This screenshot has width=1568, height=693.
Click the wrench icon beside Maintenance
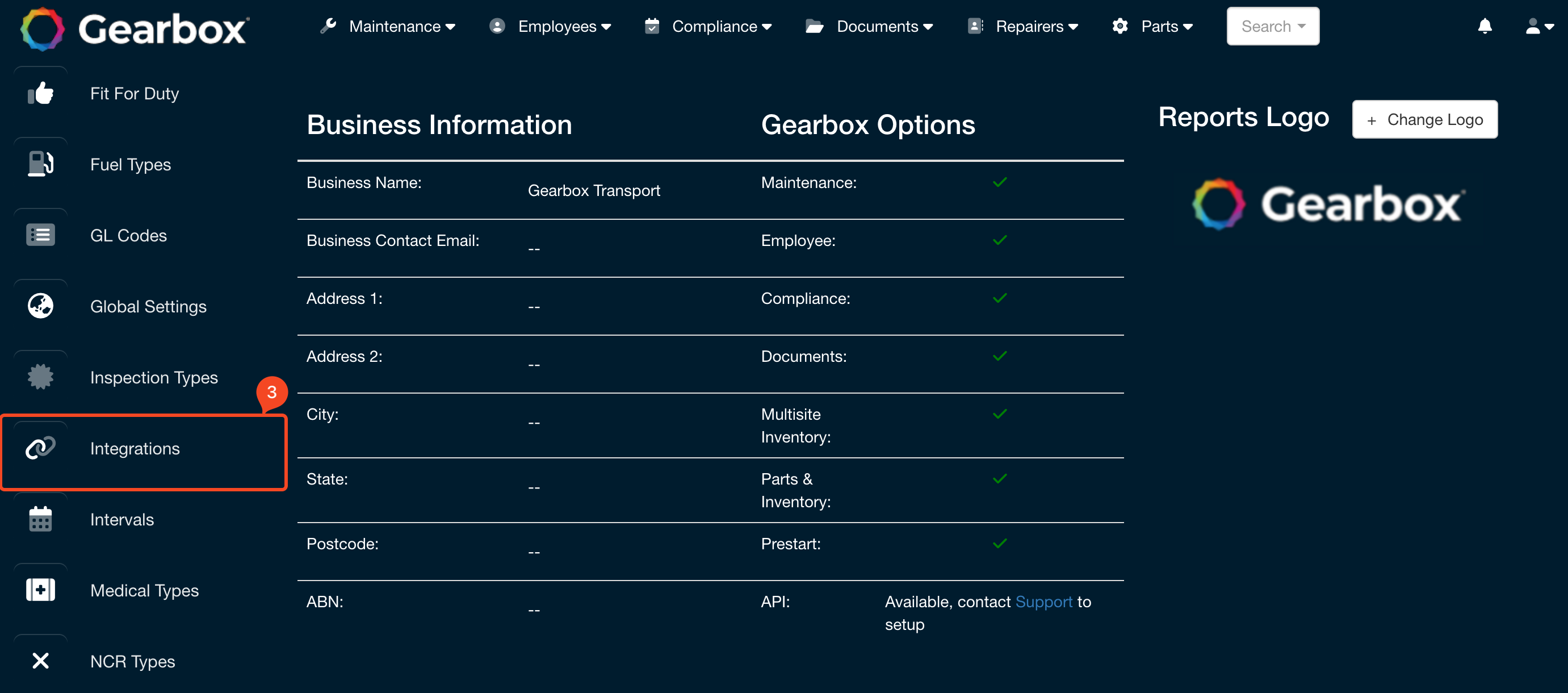[x=328, y=26]
